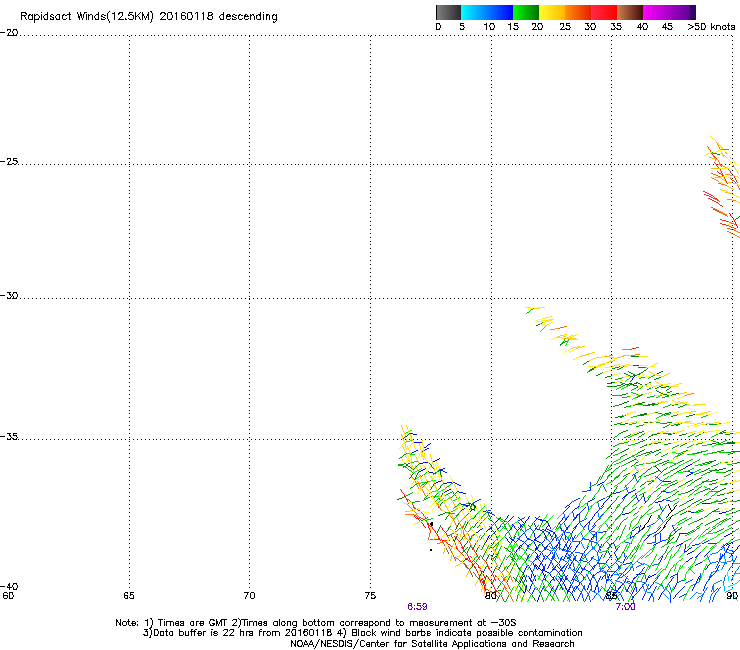Select the brown 35–40 knots legend segment

click(630, 12)
